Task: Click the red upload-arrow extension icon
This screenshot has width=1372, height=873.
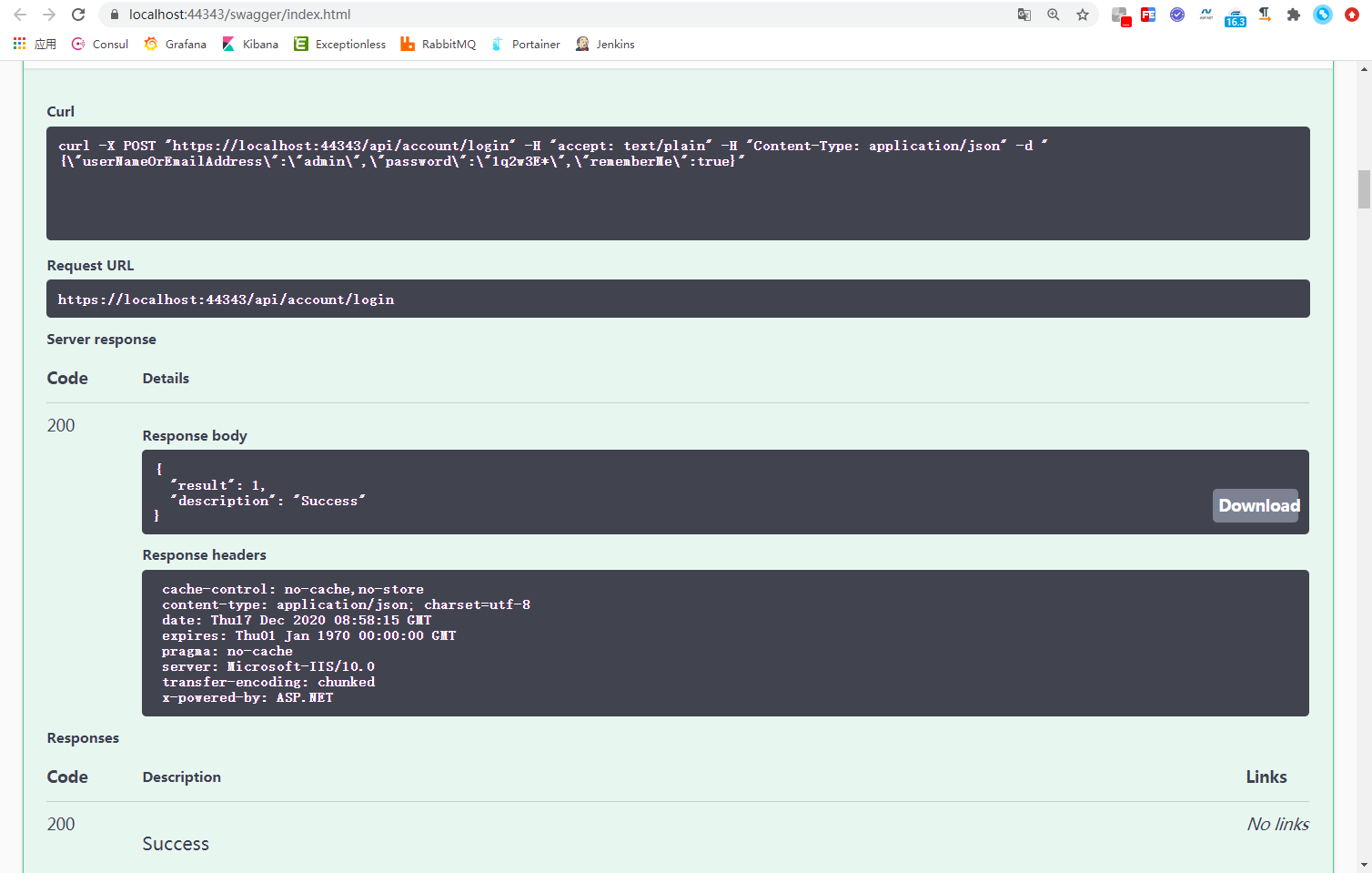Action: (x=1351, y=15)
